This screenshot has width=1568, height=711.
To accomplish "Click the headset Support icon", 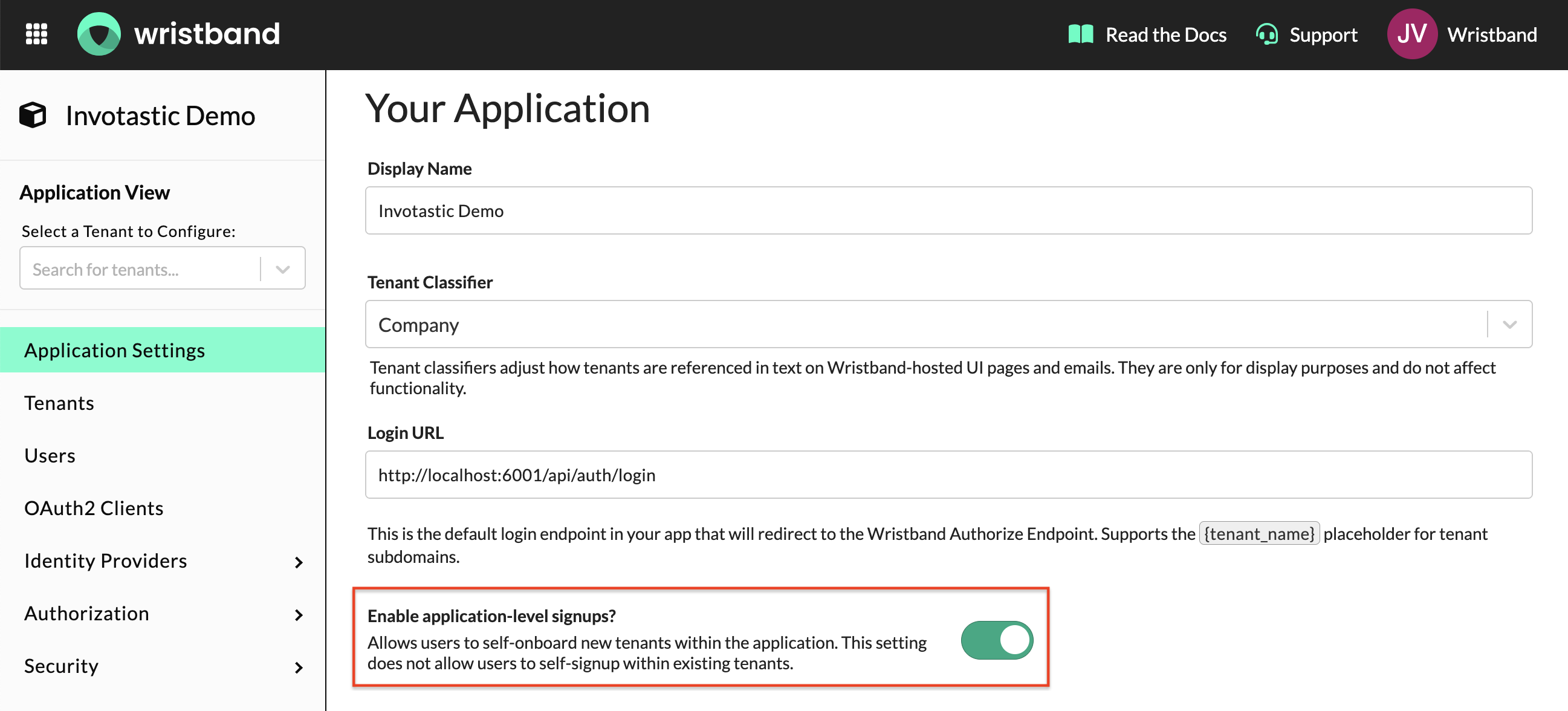I will pos(1267,34).
